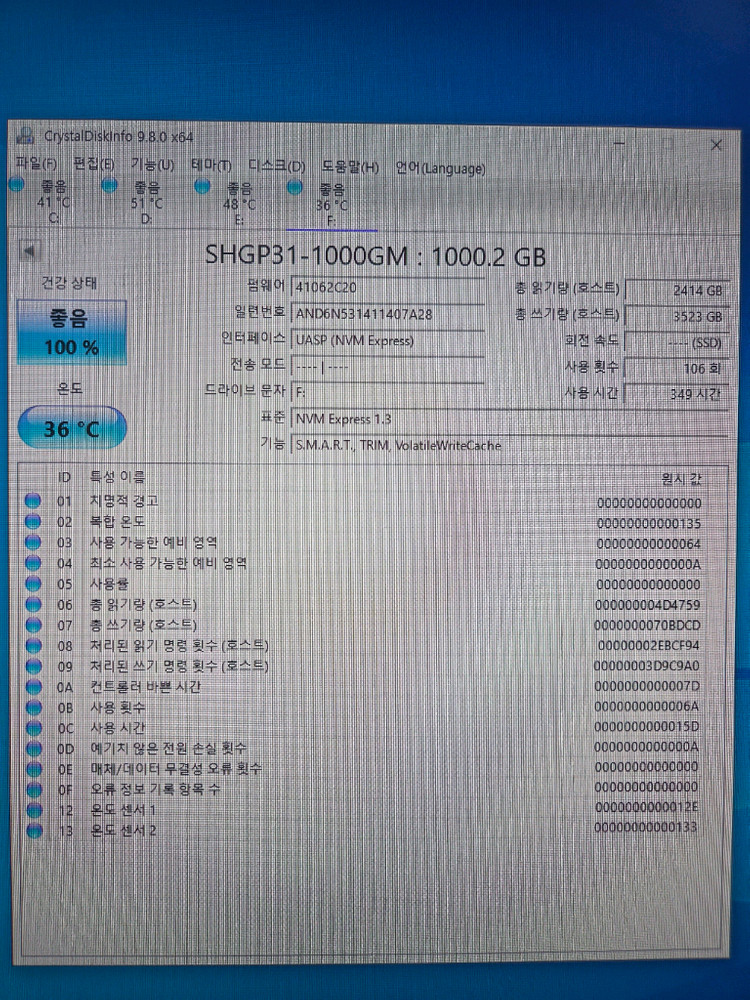The width and height of the screenshot is (750, 1000).
Task: Click the status dot for 사용 가능한 예비 영역
Action: (33, 543)
